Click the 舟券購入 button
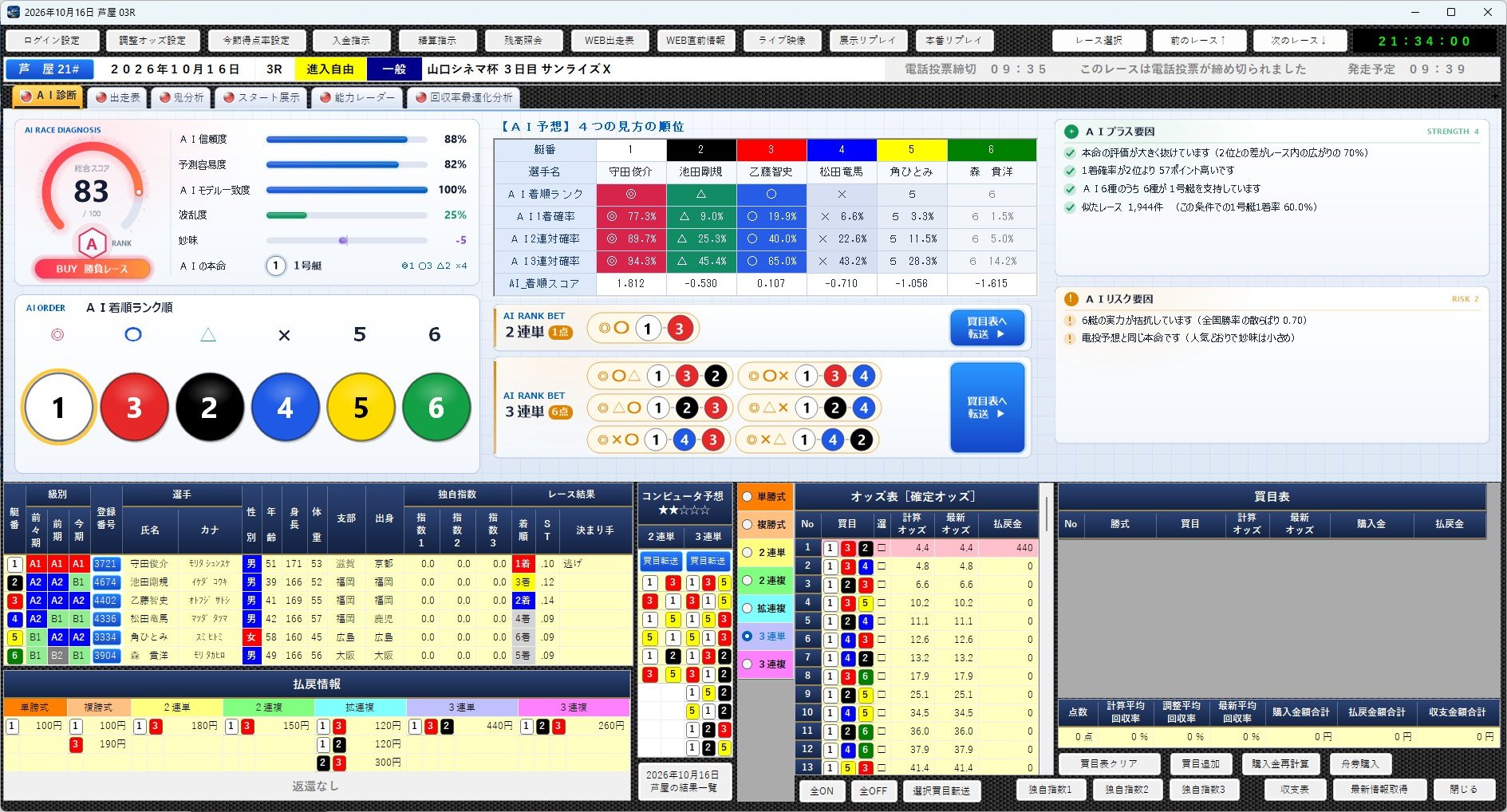The image size is (1507, 812). (1360, 764)
